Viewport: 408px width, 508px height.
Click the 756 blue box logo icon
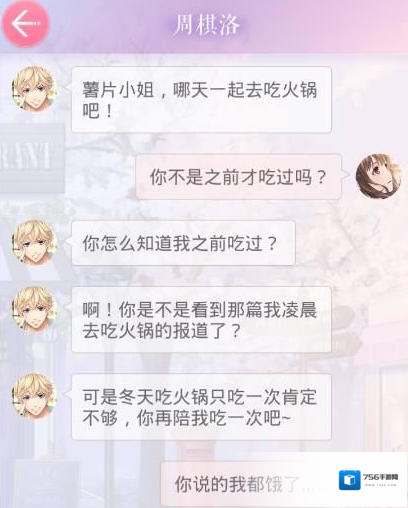pyautogui.click(x=350, y=480)
